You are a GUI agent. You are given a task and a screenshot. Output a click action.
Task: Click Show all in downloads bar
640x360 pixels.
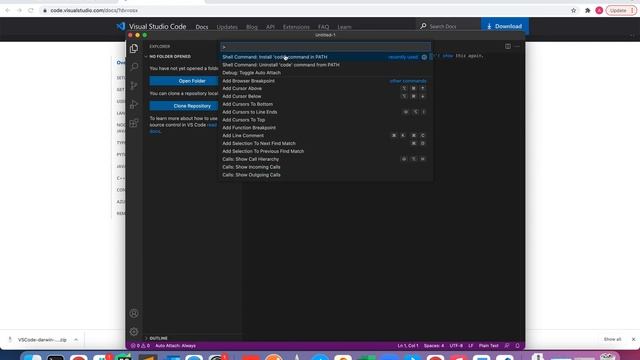[612, 339]
